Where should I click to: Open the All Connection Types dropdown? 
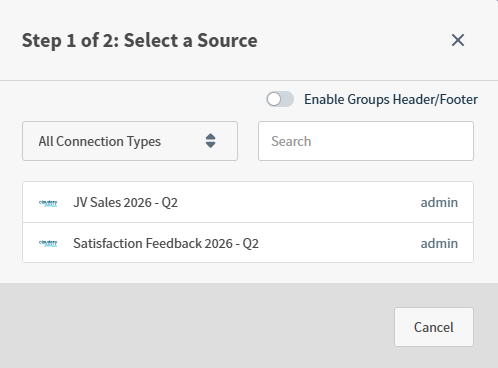click(130, 141)
